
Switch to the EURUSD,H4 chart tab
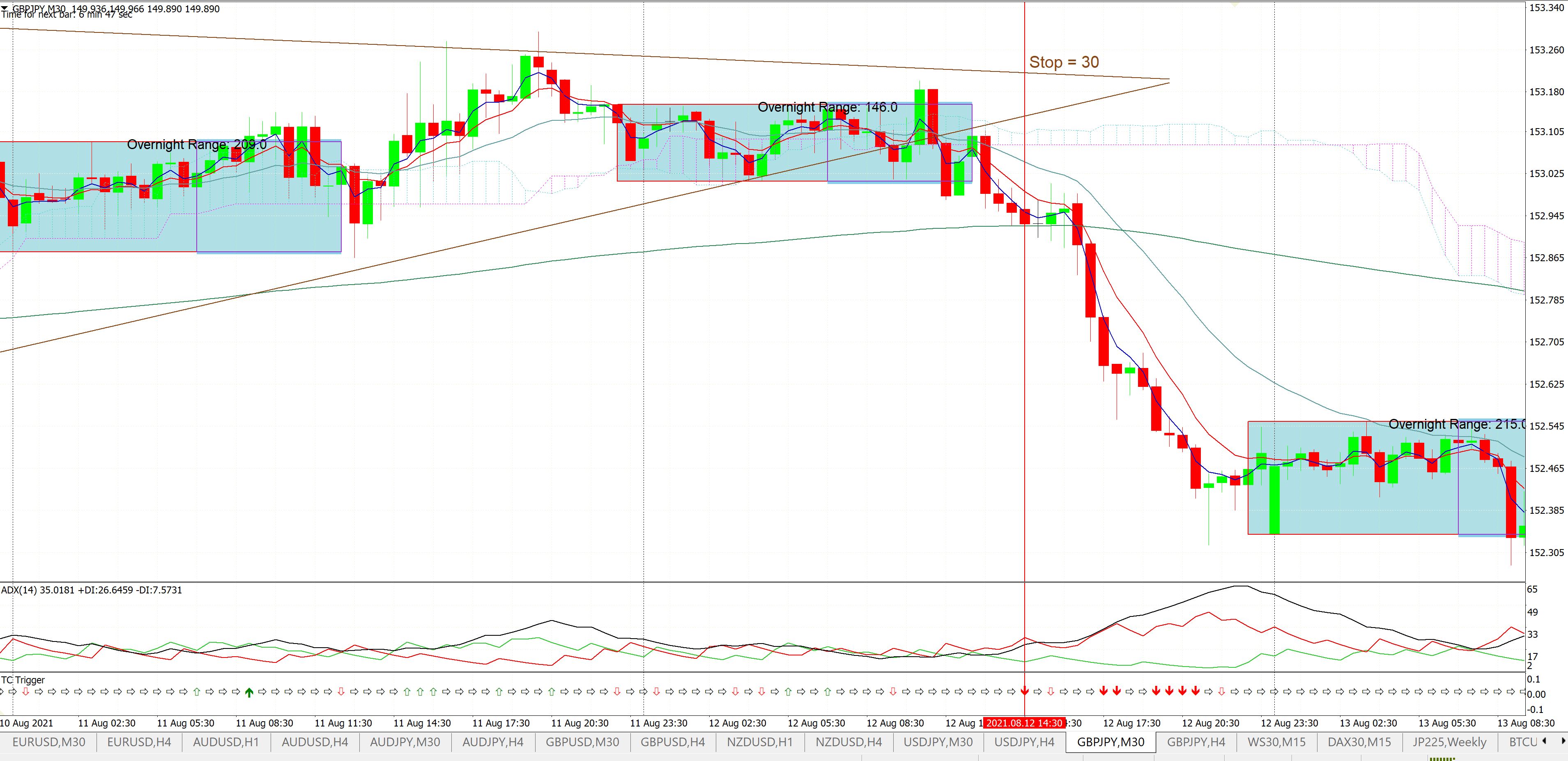139,742
